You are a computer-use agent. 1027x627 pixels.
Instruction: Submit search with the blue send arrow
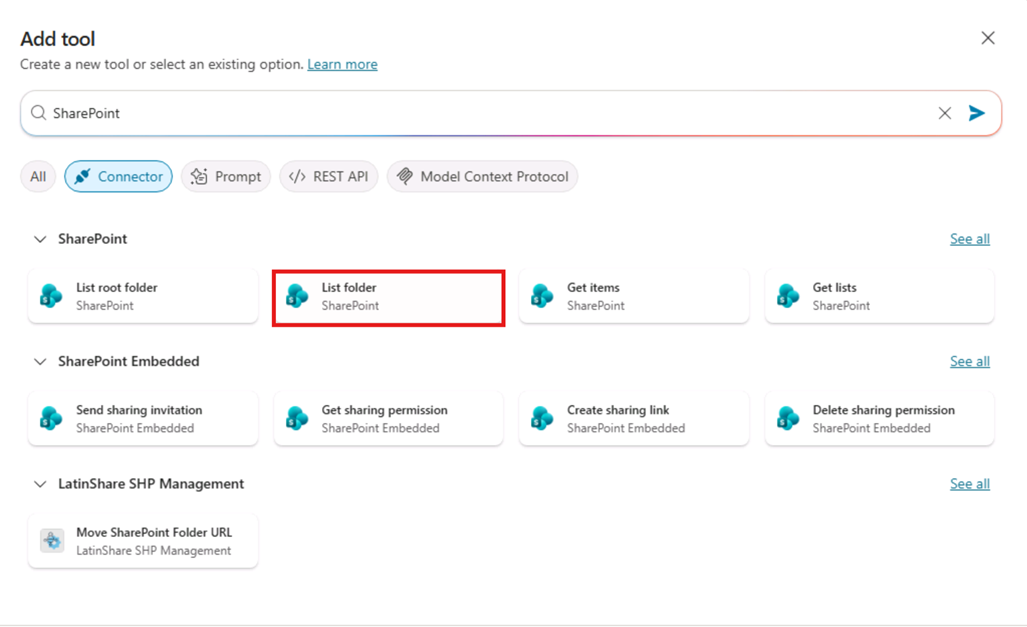(977, 113)
